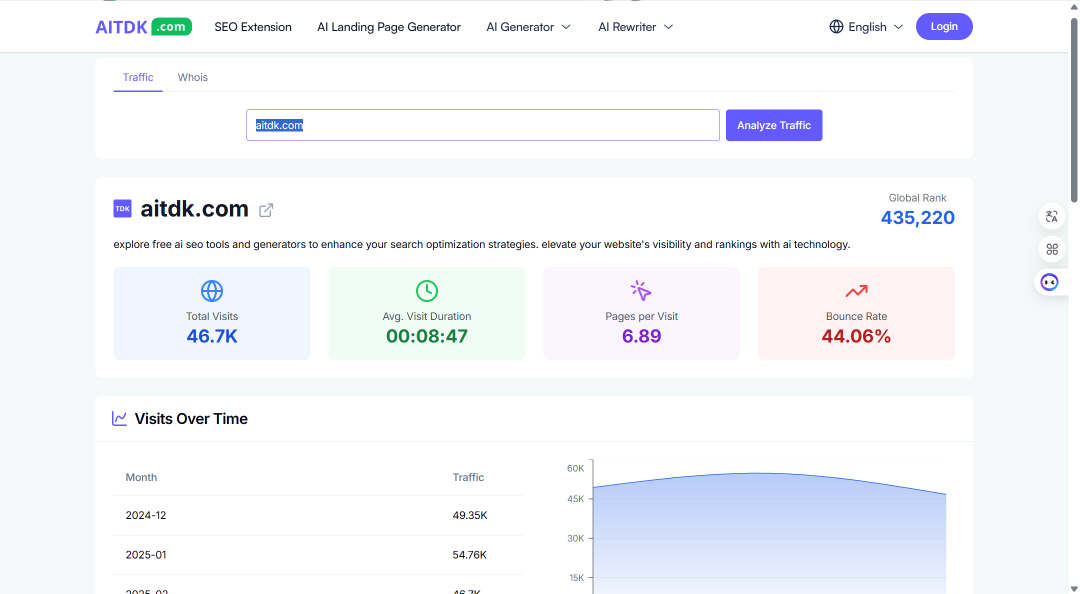Click the visits area chart
The height and width of the screenshot is (594, 1080).
pyautogui.click(x=769, y=532)
